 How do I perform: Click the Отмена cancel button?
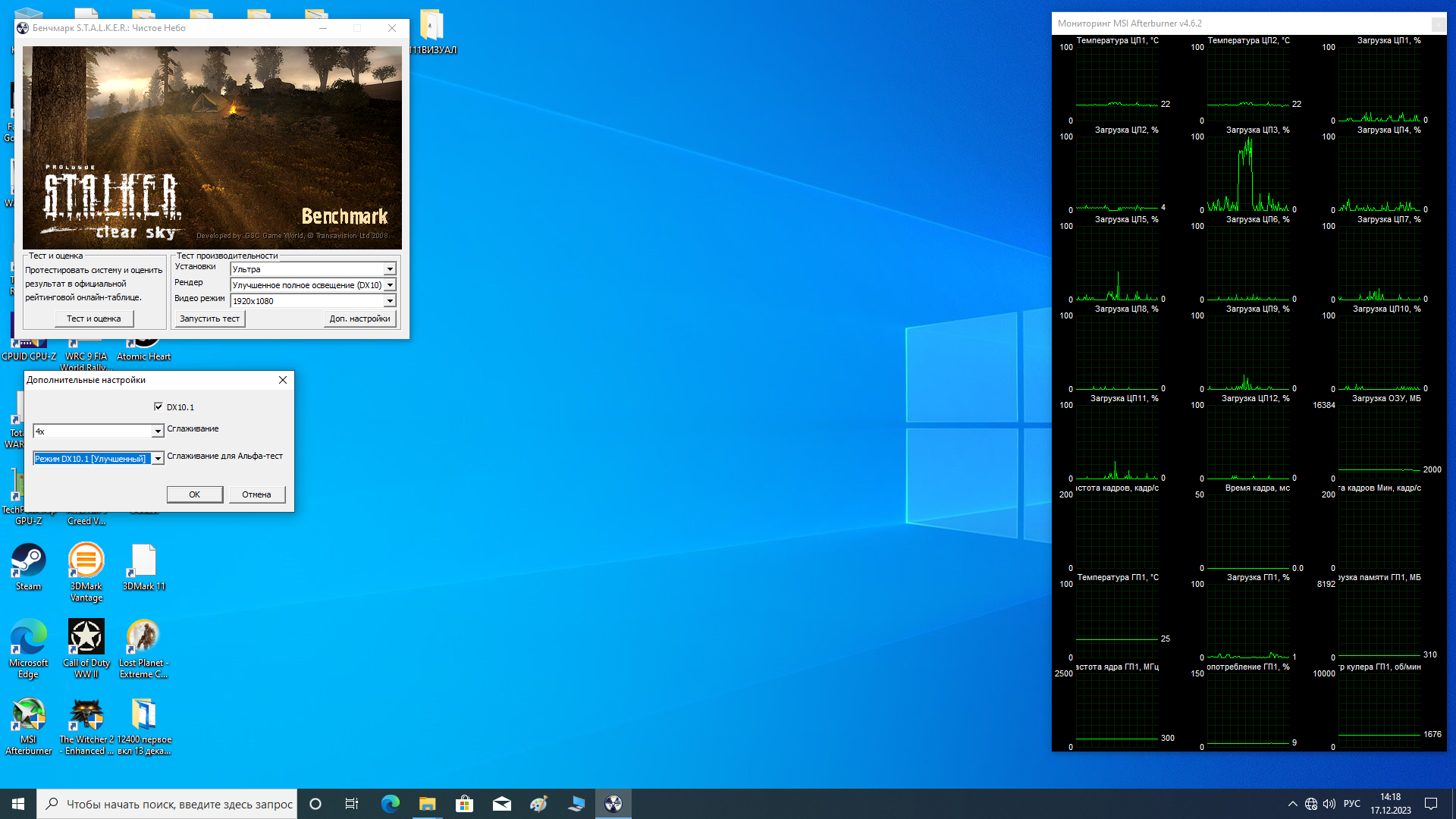256,494
